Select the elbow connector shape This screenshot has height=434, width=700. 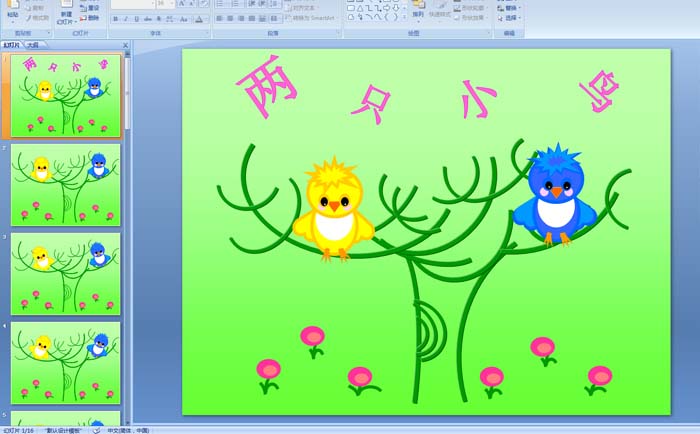coord(369,8)
